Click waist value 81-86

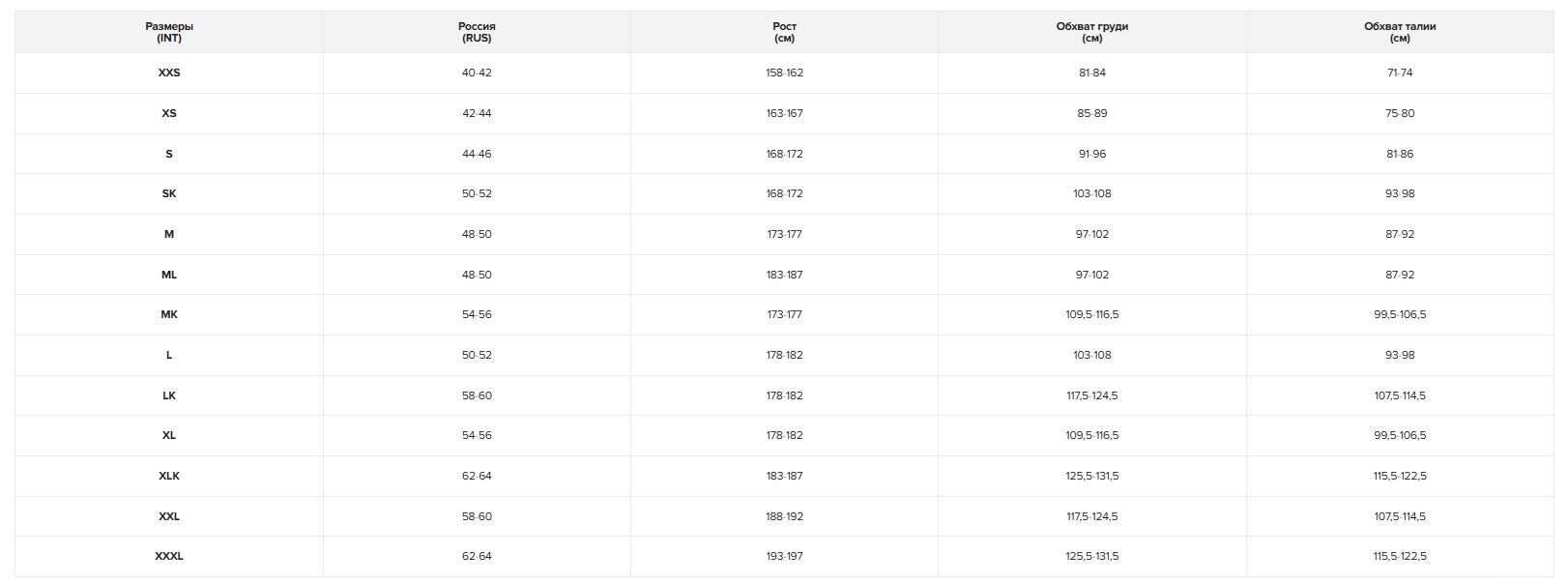pos(1399,154)
